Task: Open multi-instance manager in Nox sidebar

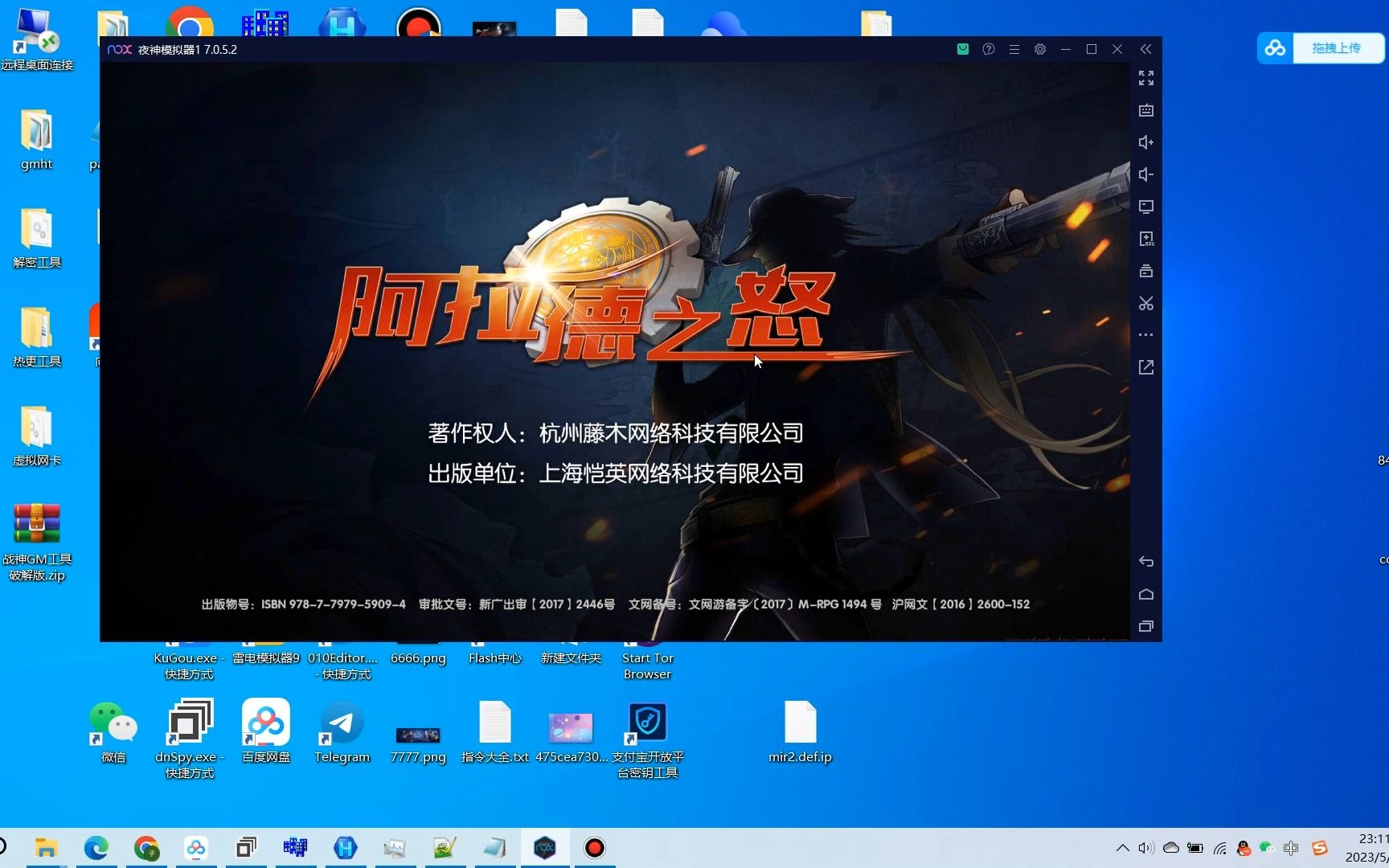Action: pyautogui.click(x=1146, y=271)
